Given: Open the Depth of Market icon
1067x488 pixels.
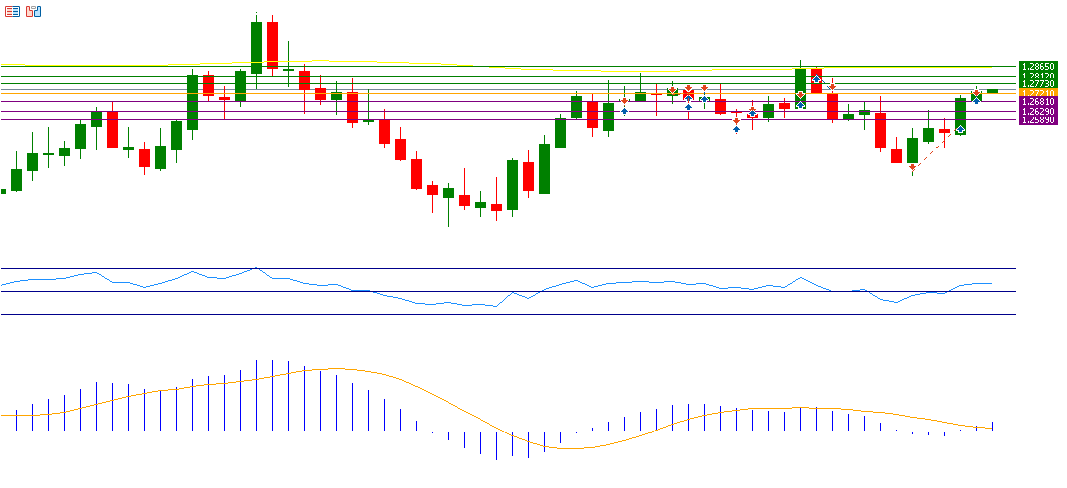Looking at the screenshot, I should click(34, 11).
